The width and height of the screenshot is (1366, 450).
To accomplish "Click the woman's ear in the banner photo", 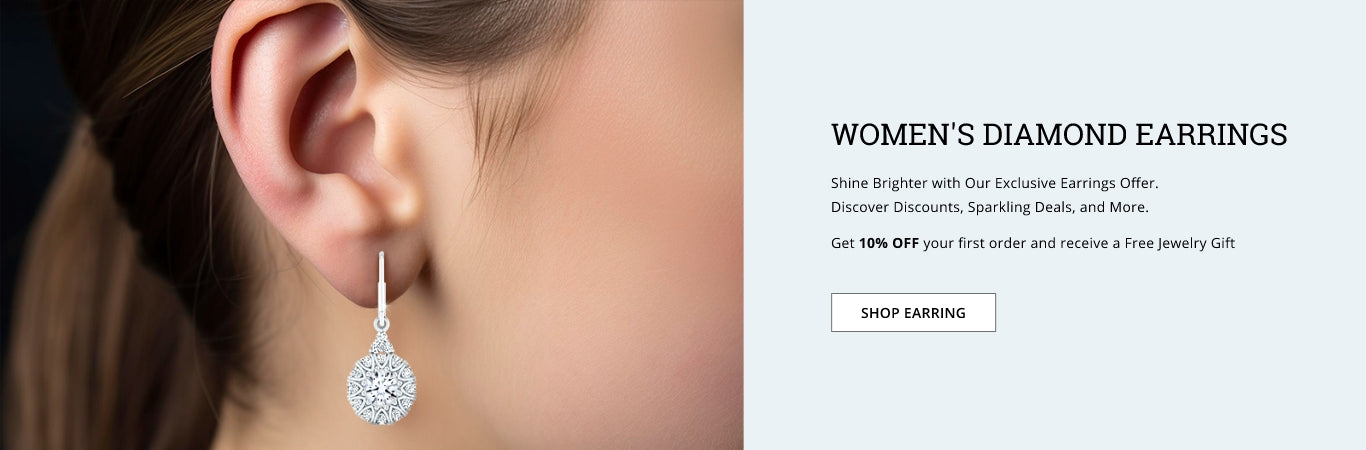I will coord(320,150).
